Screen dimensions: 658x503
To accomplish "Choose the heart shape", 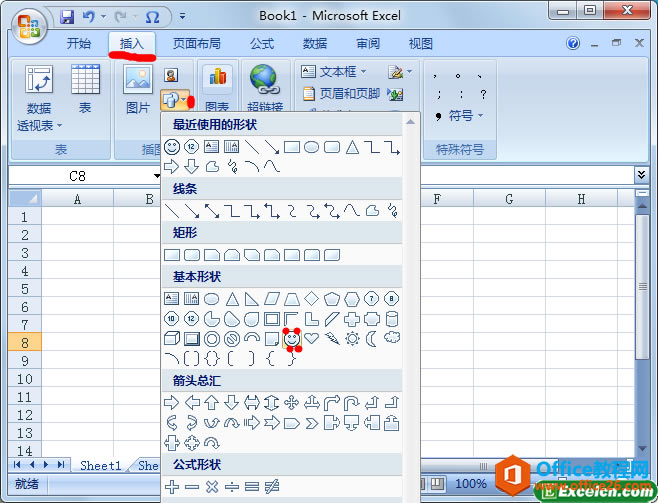I will pyautogui.click(x=311, y=338).
